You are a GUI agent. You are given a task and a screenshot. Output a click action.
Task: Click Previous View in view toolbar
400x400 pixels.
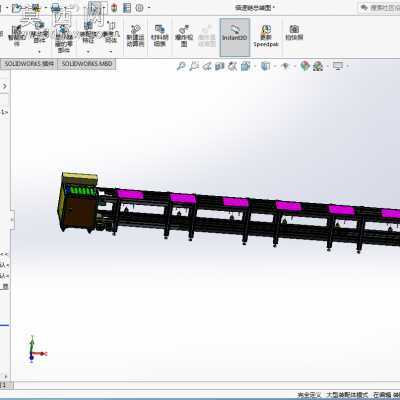tap(207, 66)
